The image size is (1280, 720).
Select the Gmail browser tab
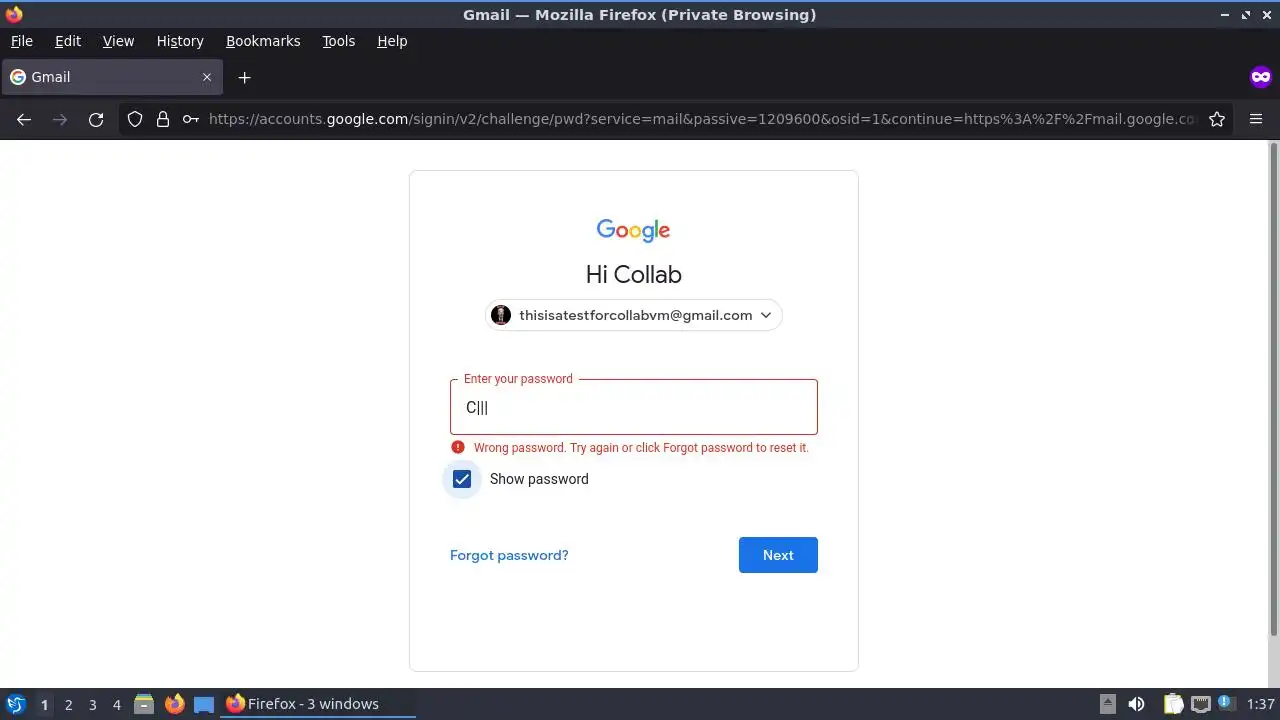[x=112, y=77]
